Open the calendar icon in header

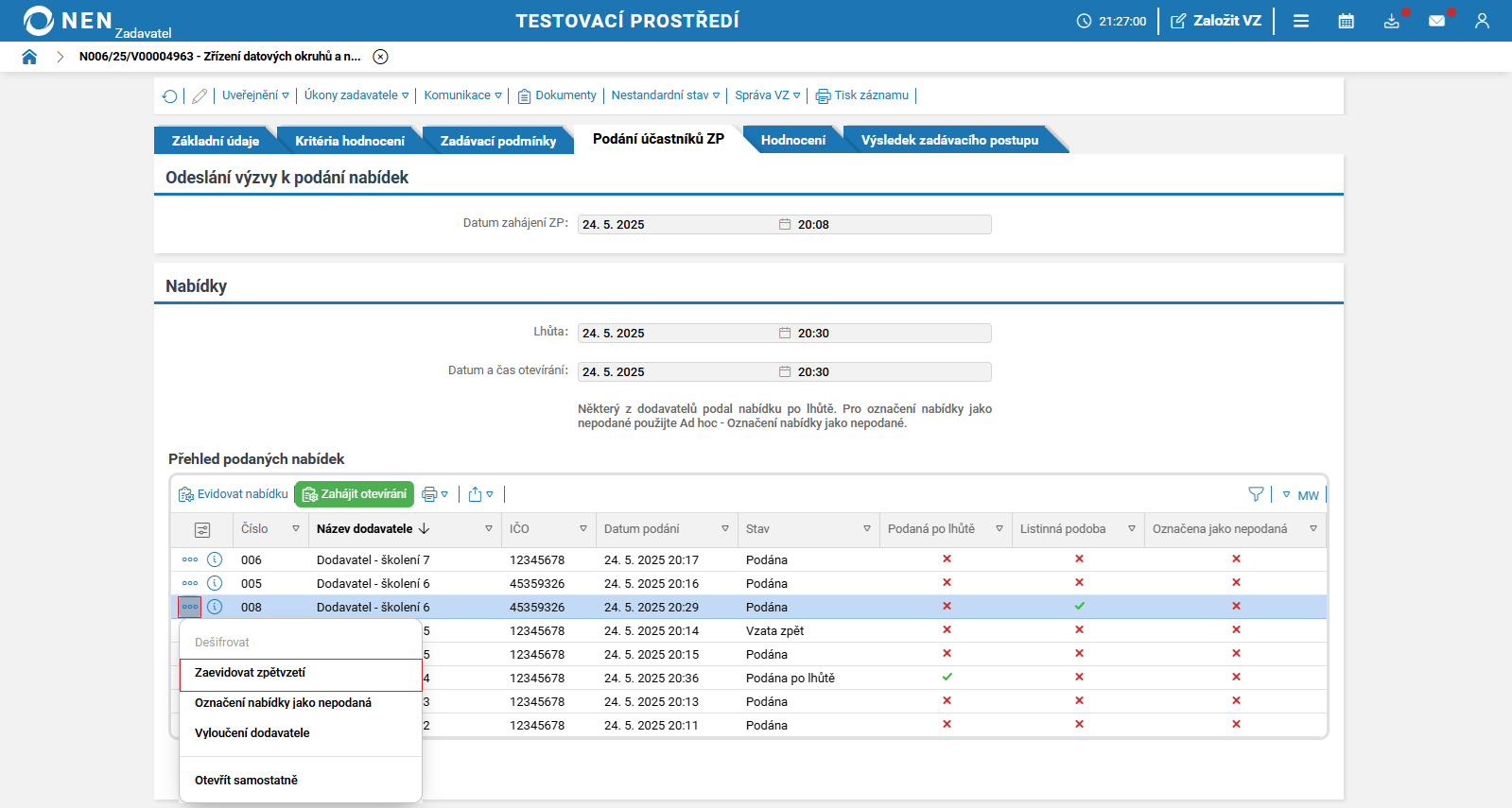(x=1346, y=21)
